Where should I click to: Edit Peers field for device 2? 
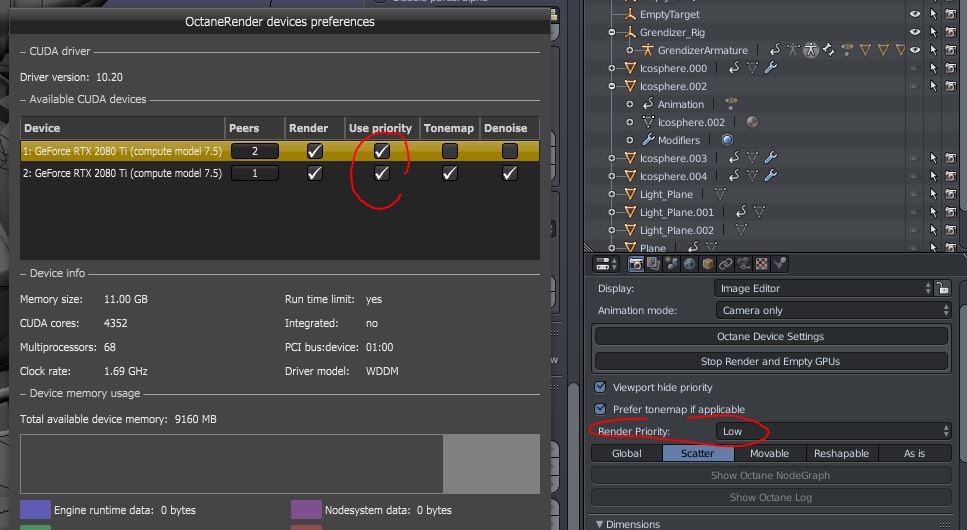point(255,173)
